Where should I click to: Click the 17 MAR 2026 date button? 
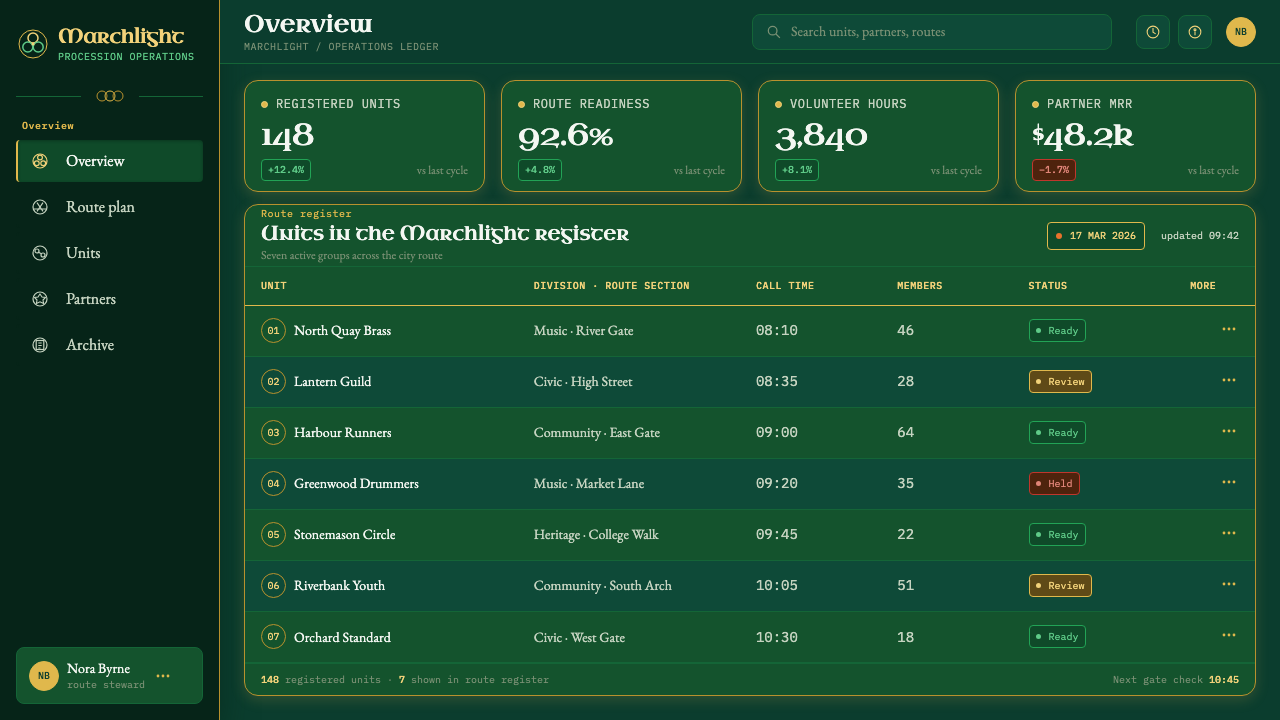[x=1096, y=236]
